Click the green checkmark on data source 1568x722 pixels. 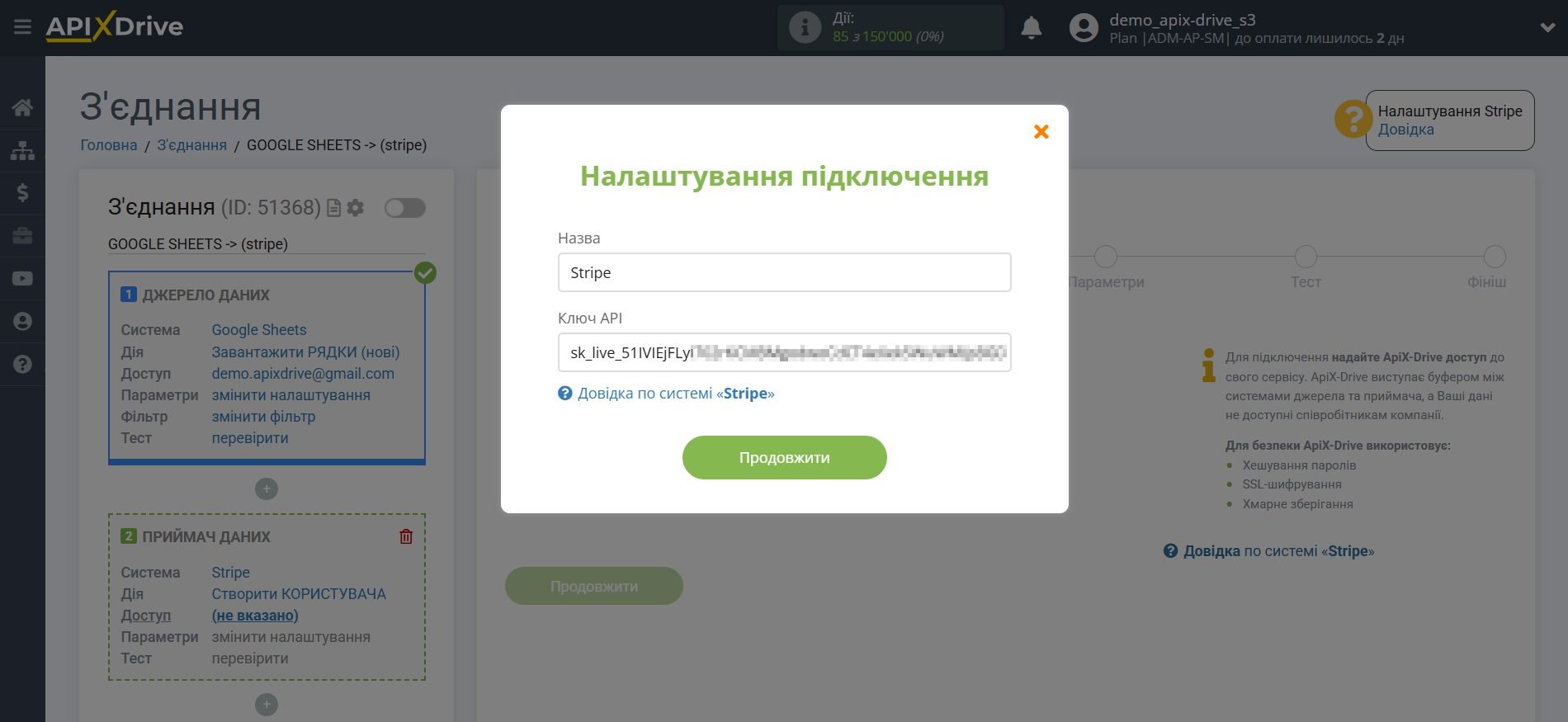click(425, 272)
